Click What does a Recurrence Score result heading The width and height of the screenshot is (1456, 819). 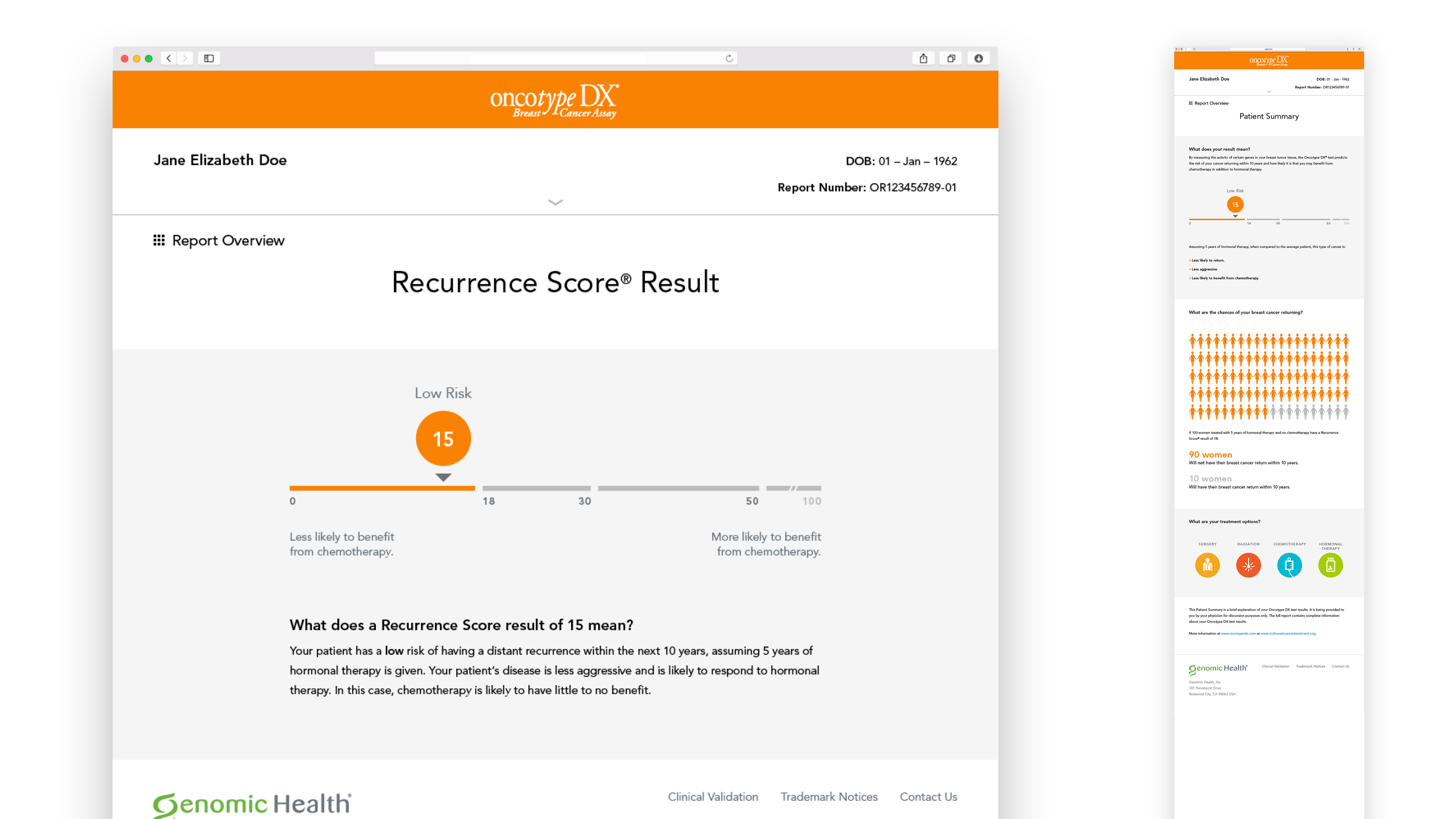[x=461, y=624]
